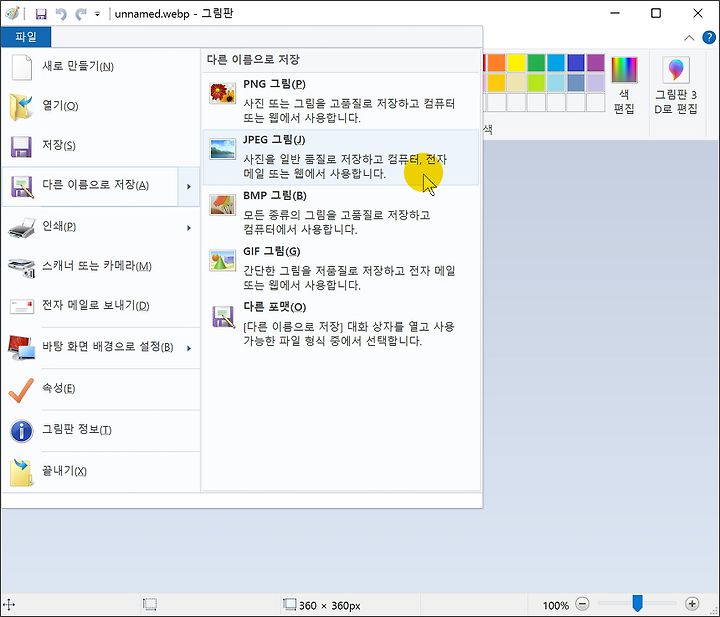Open 색 편집 color editor

[x=624, y=85]
